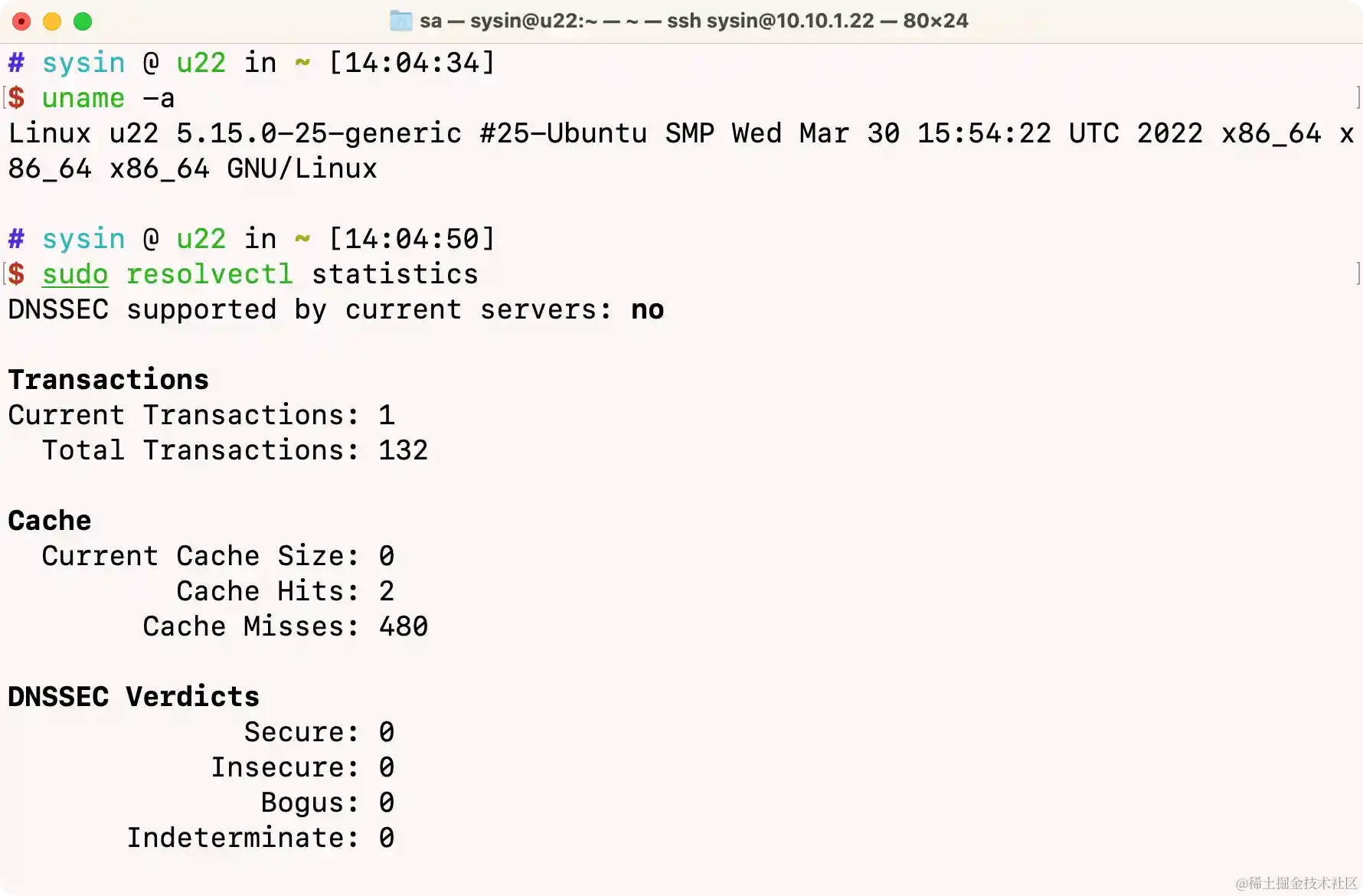The height and width of the screenshot is (896, 1363).
Task: Click the cyan sysin username text
Action: click(83, 63)
